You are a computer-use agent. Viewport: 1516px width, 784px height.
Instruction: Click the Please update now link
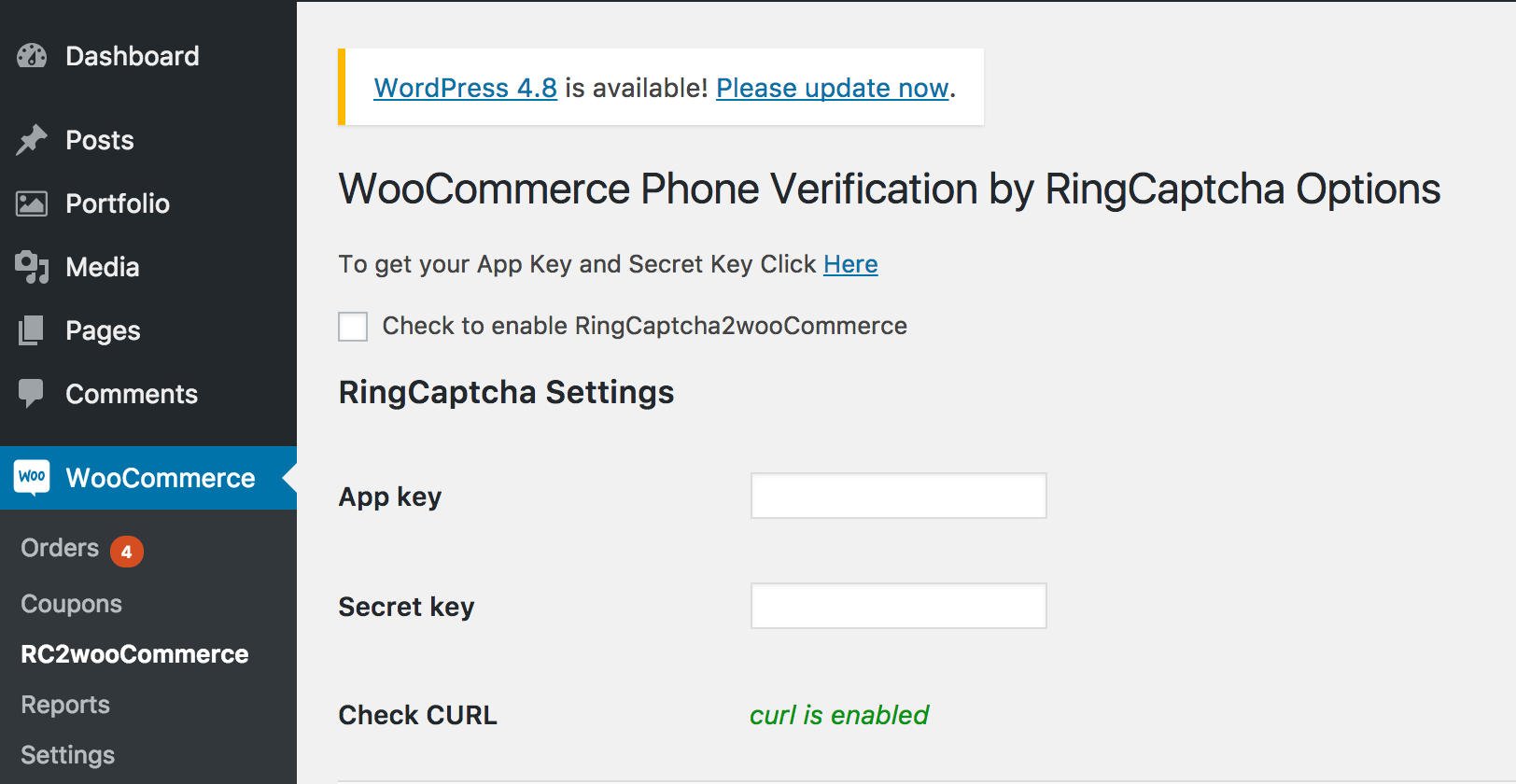coord(832,88)
